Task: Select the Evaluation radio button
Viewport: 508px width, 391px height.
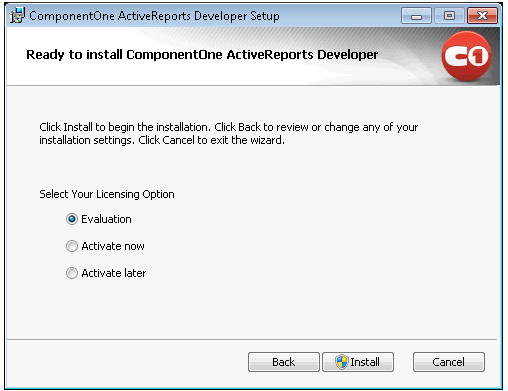Action: click(72, 219)
